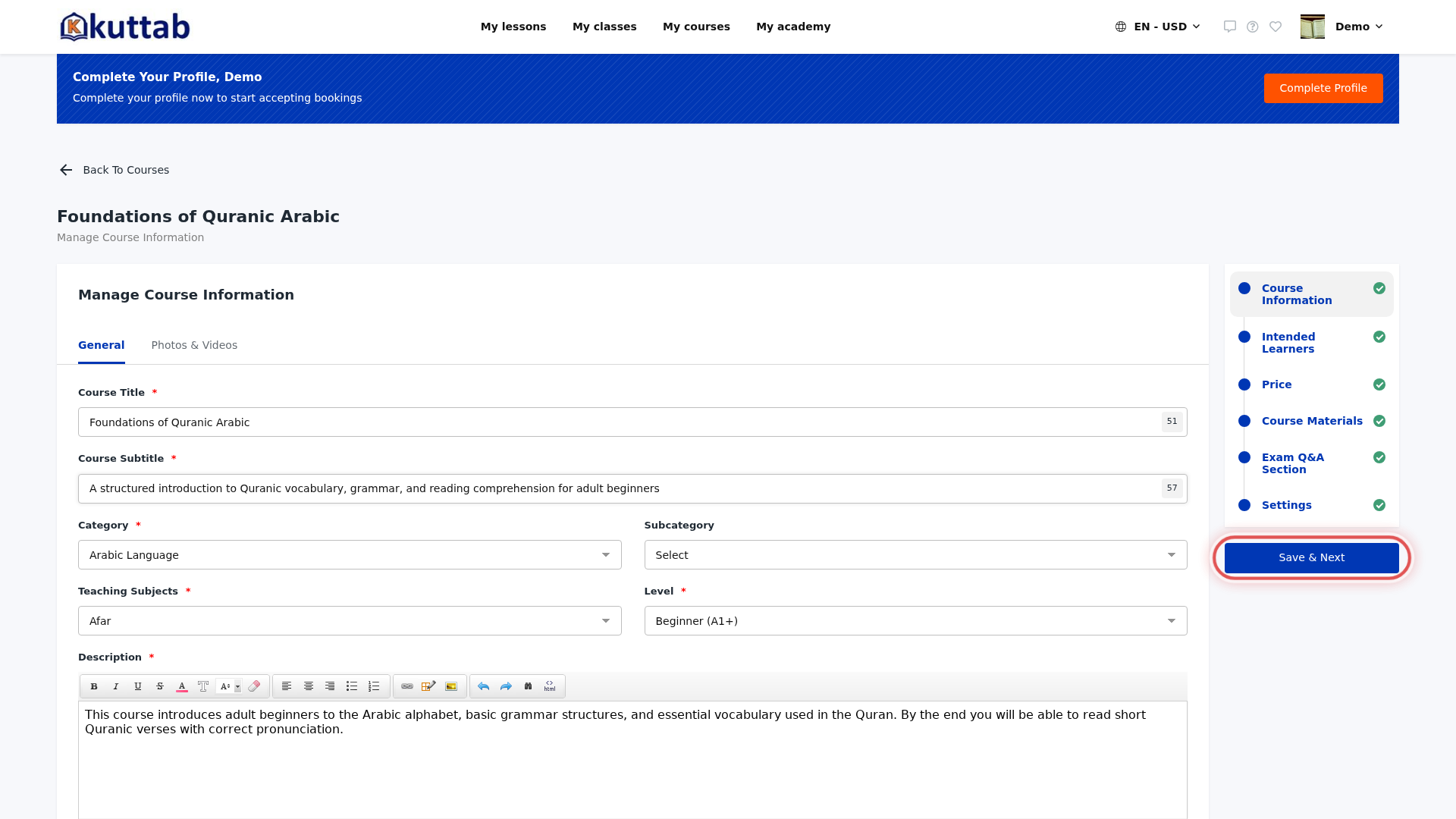Open Price step in sidebar
1456x819 pixels.
click(x=1311, y=384)
